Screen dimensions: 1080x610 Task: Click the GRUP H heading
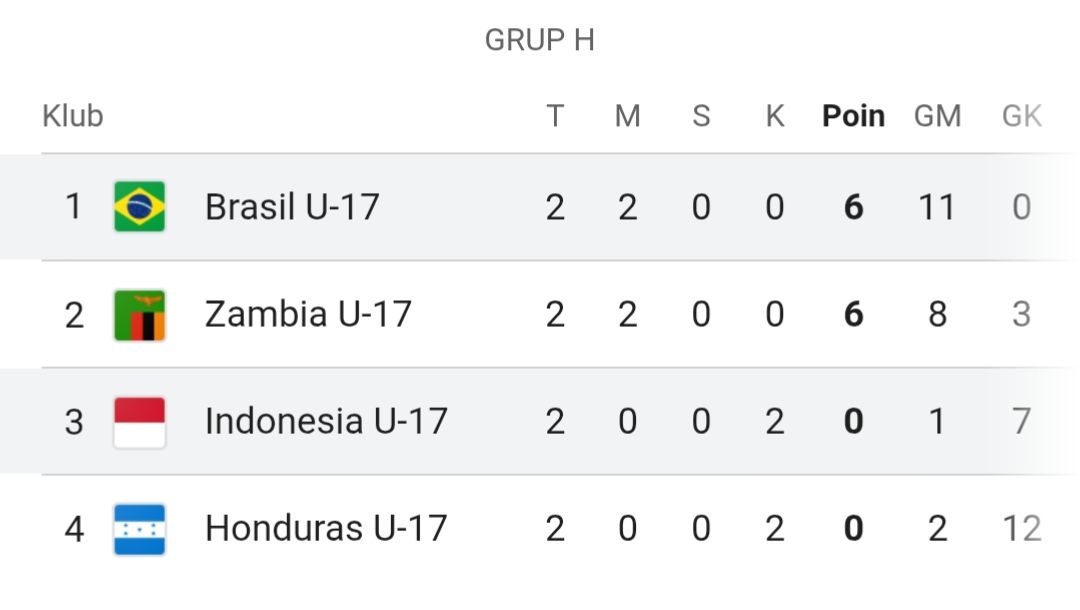[539, 40]
